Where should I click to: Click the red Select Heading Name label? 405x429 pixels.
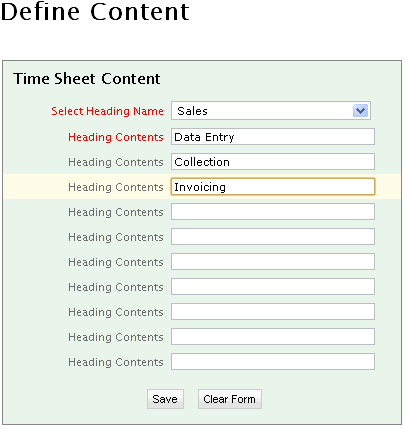point(107,111)
